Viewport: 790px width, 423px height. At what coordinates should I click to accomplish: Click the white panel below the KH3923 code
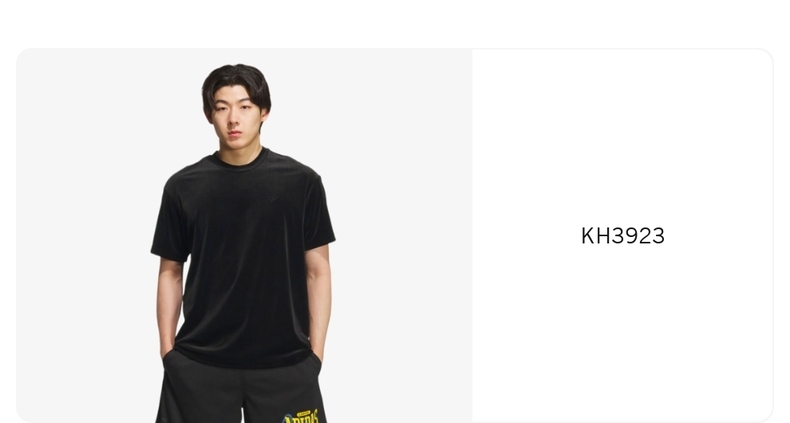point(623,332)
